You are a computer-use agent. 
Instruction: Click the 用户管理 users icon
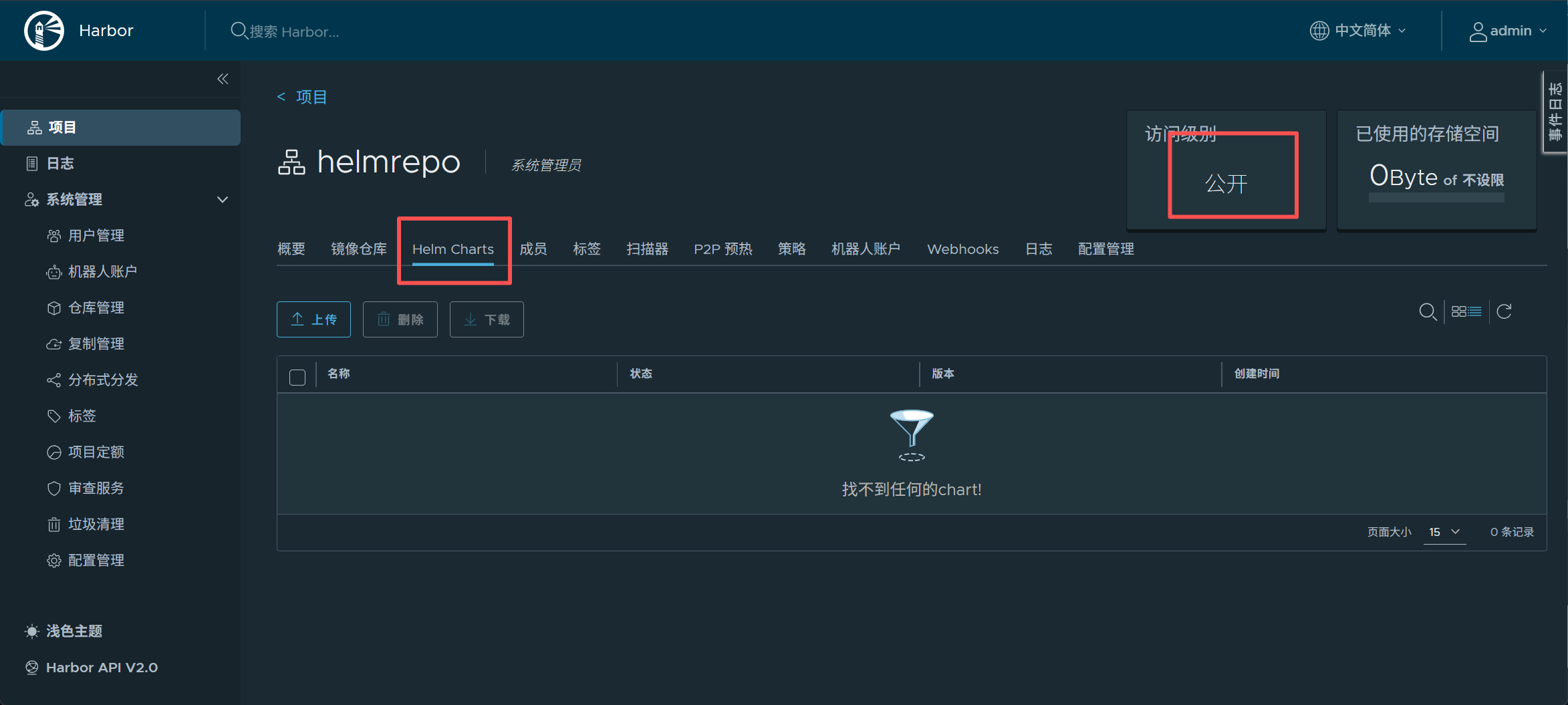coord(54,236)
